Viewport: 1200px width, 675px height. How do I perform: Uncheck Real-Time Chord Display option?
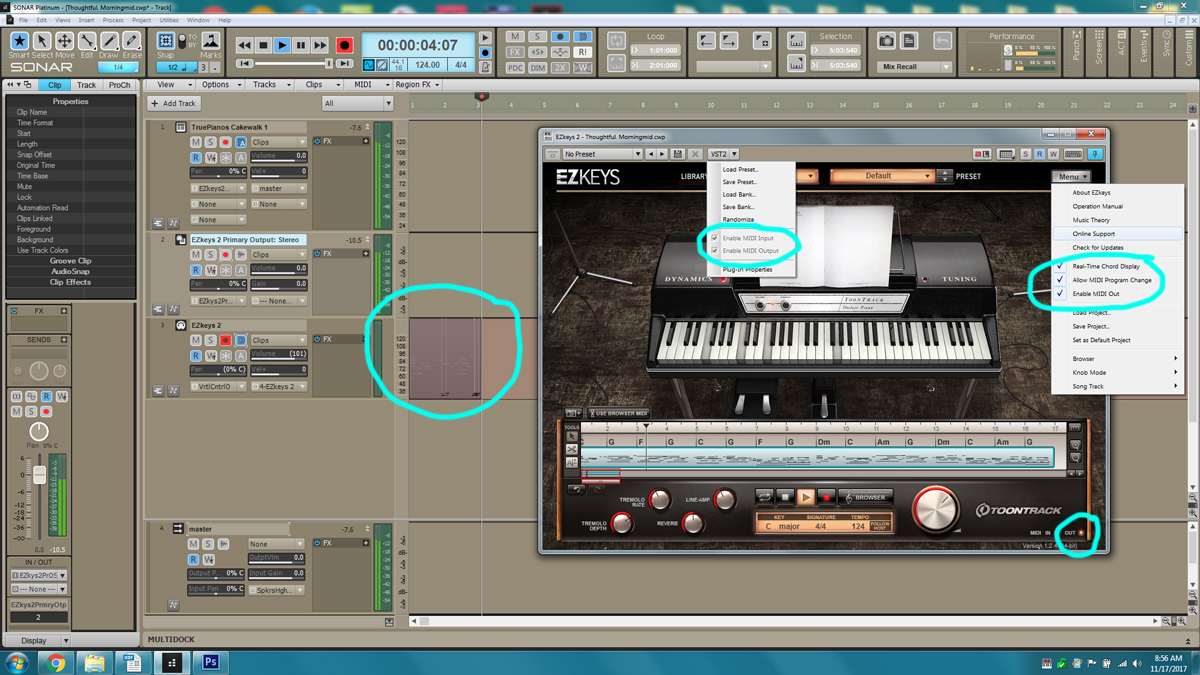coord(1060,267)
